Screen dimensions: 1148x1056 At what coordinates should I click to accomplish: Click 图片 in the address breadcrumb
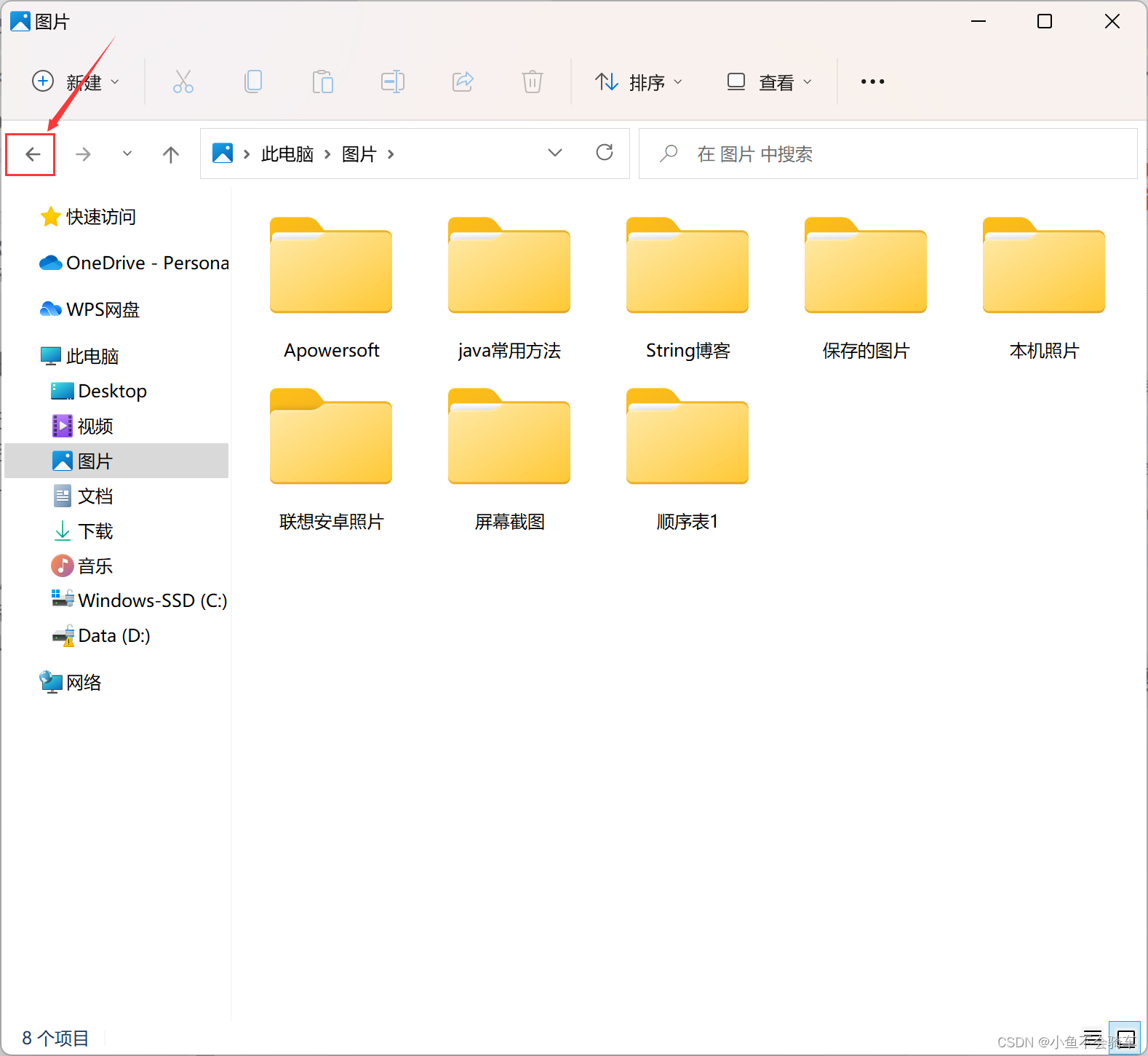(x=359, y=154)
